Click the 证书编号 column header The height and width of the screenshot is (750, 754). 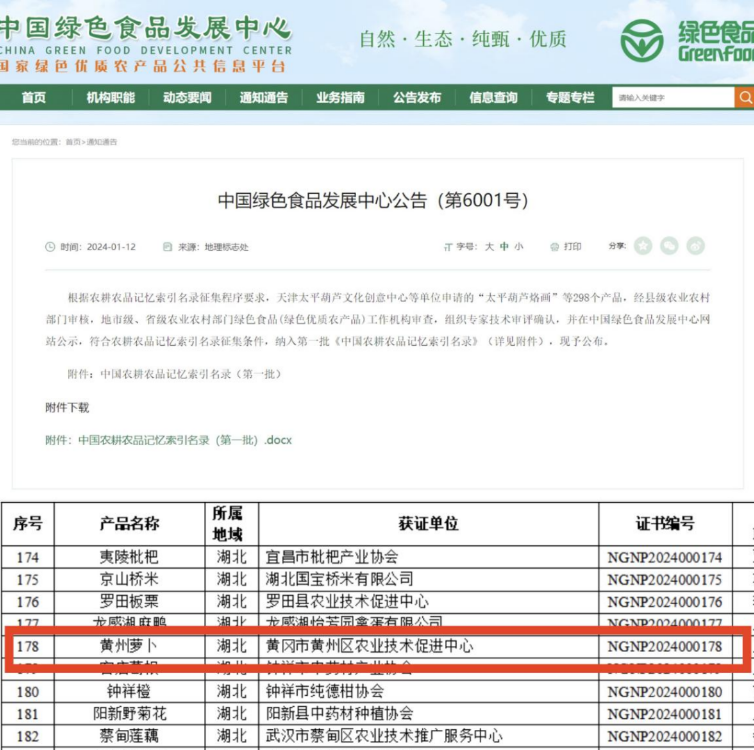pyautogui.click(x=665, y=524)
